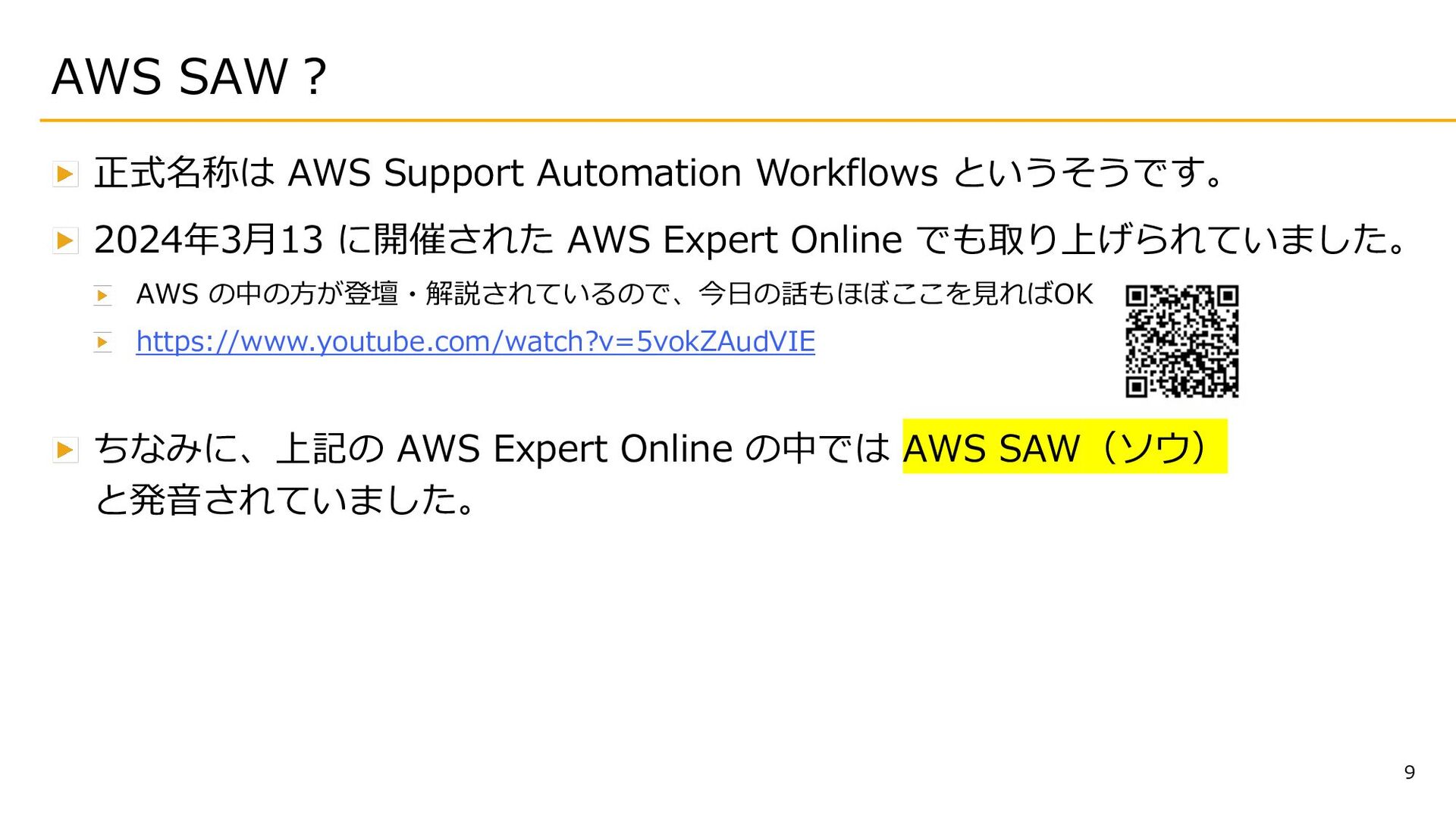Click bullet arrow before 正式名称は line
1456x819 pixels.
(65, 174)
